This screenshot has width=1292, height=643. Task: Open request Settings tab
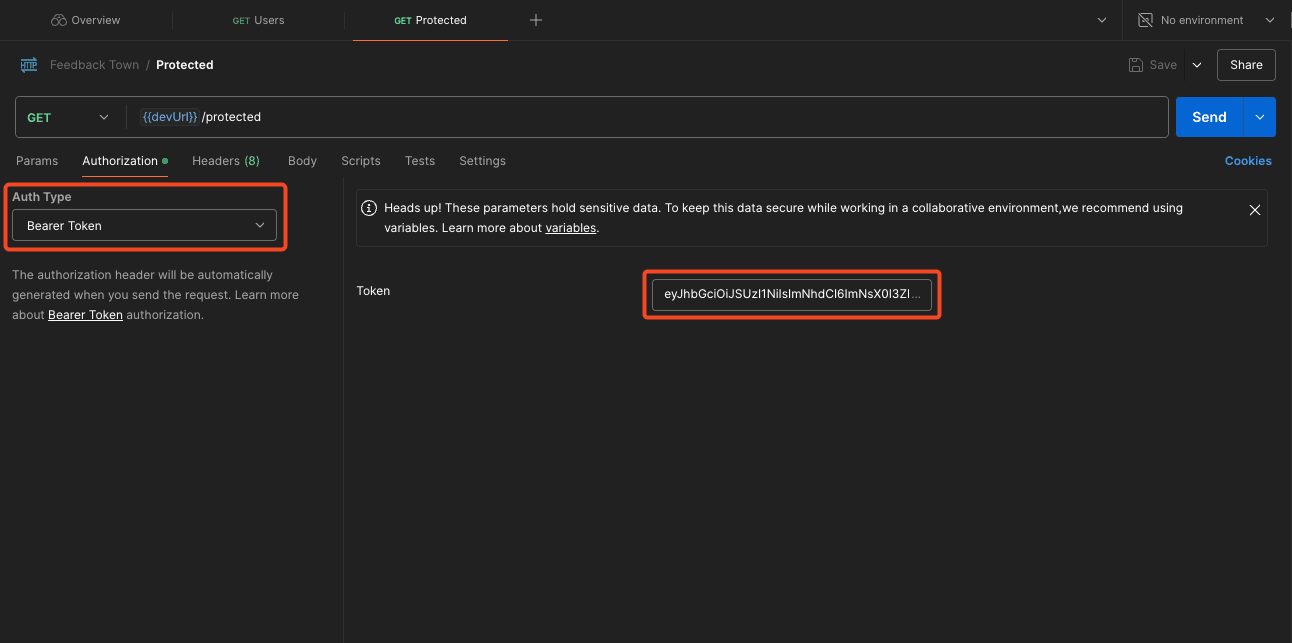(482, 161)
